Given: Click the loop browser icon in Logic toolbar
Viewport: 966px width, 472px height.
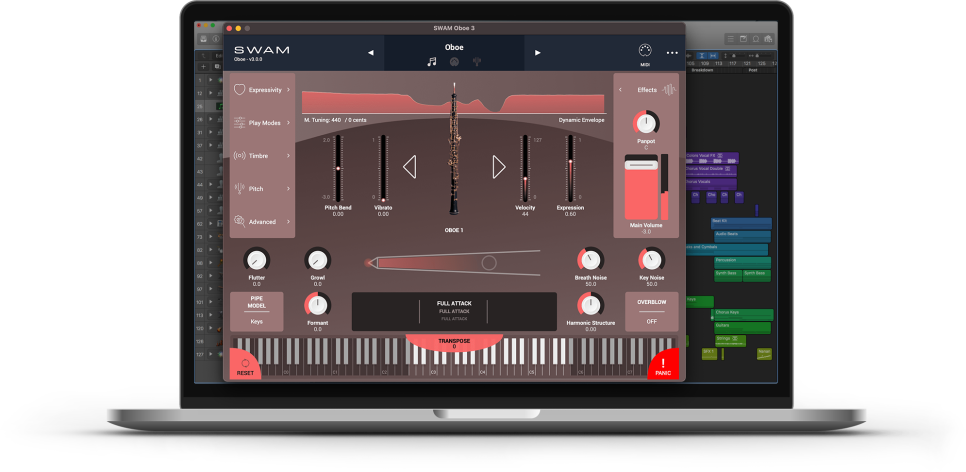Looking at the screenshot, I should [x=756, y=39].
